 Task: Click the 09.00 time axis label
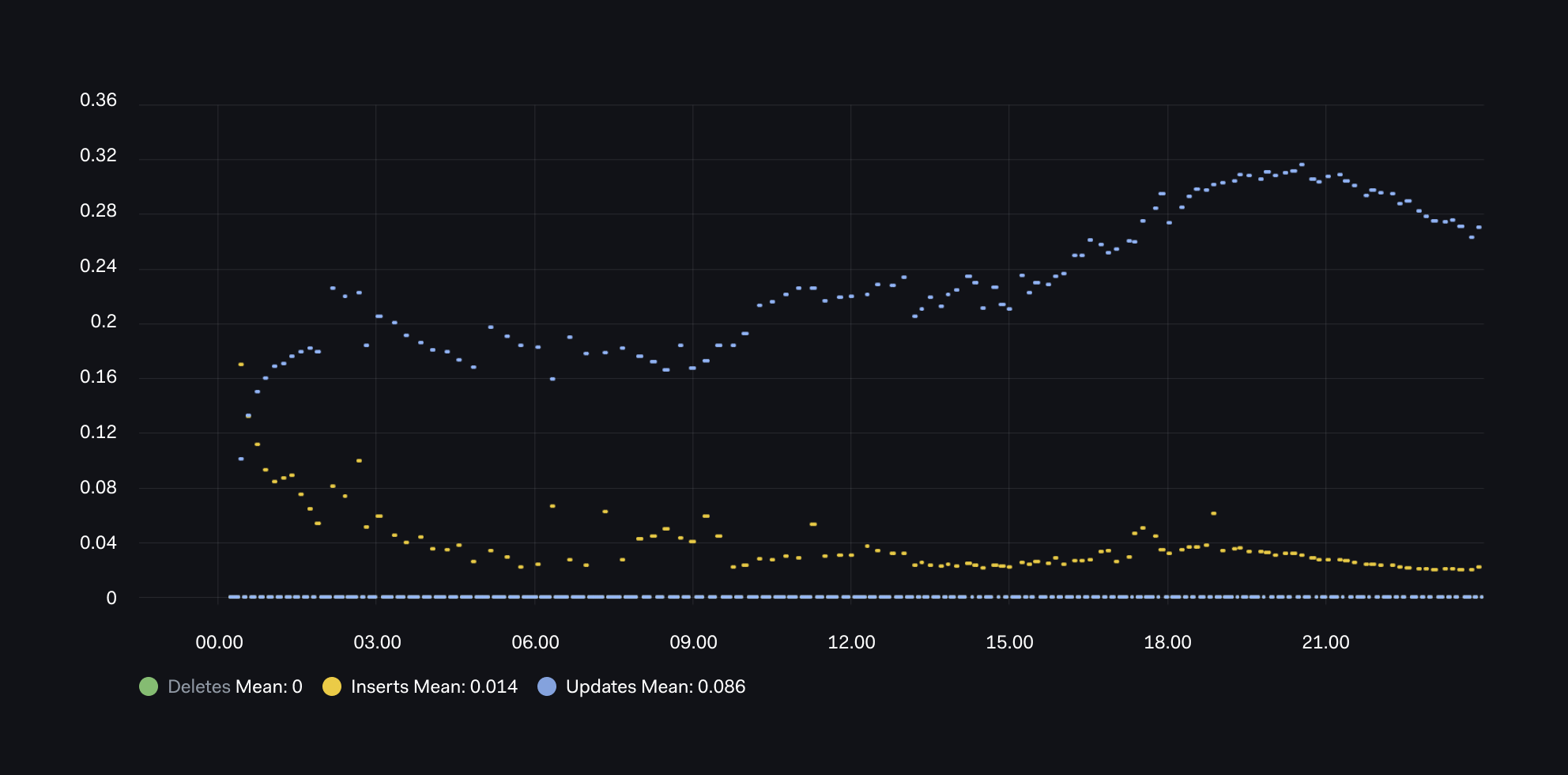693,642
